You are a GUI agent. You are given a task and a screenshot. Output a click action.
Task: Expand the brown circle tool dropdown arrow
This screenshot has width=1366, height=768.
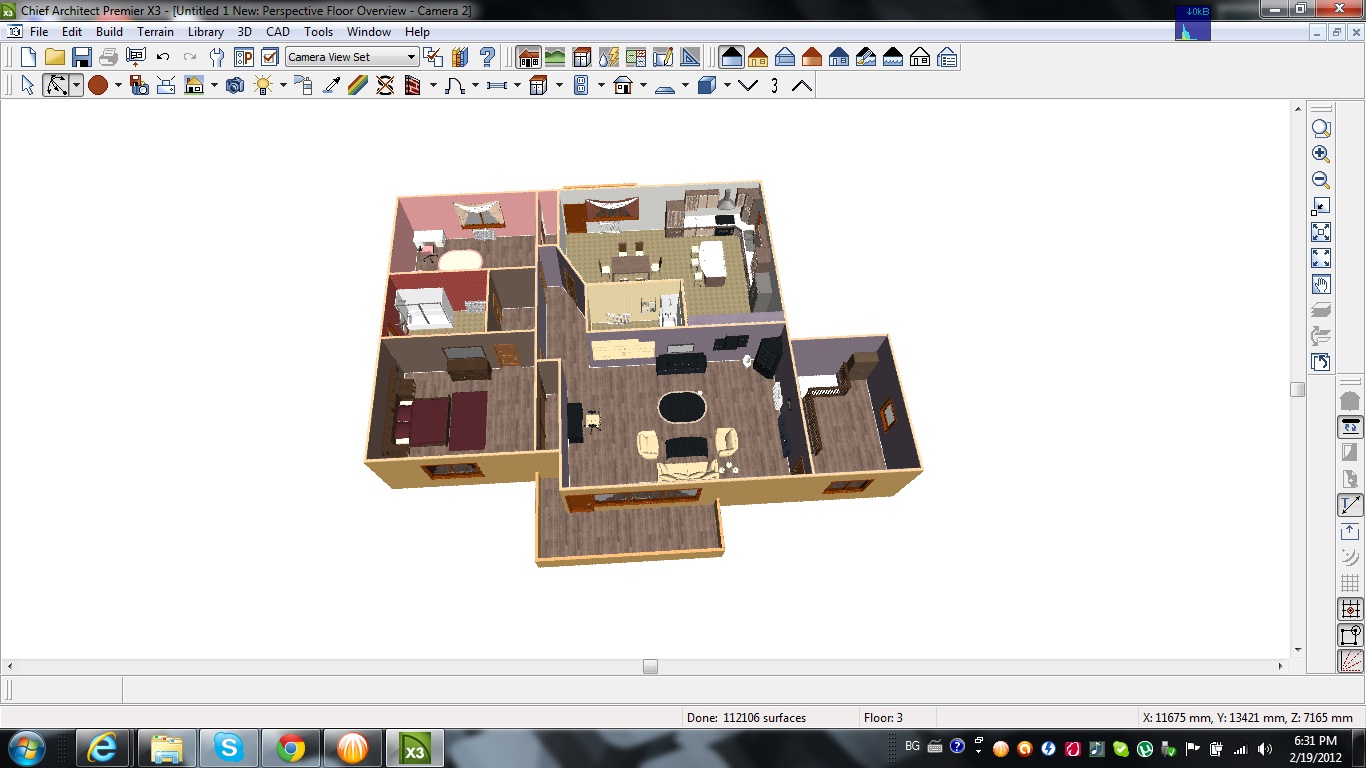(x=118, y=86)
